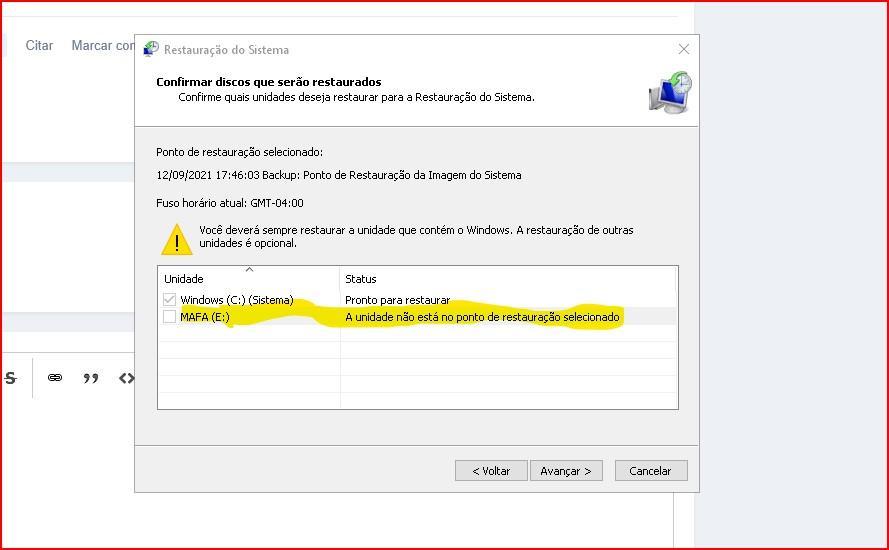This screenshot has height=550, width=889.
Task: Sort list by Status column header
Action: coord(508,278)
